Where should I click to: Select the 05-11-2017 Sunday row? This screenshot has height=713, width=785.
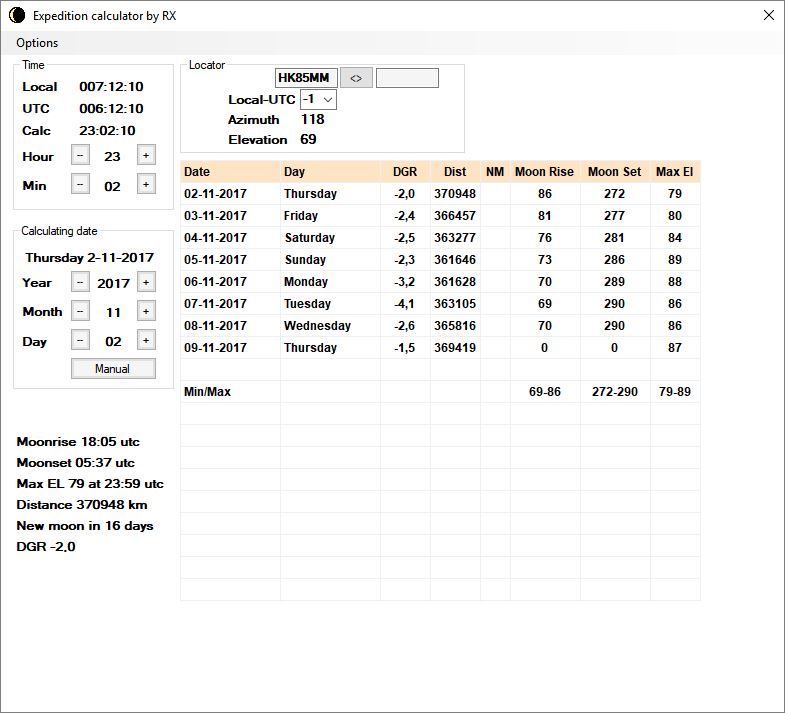(305, 260)
